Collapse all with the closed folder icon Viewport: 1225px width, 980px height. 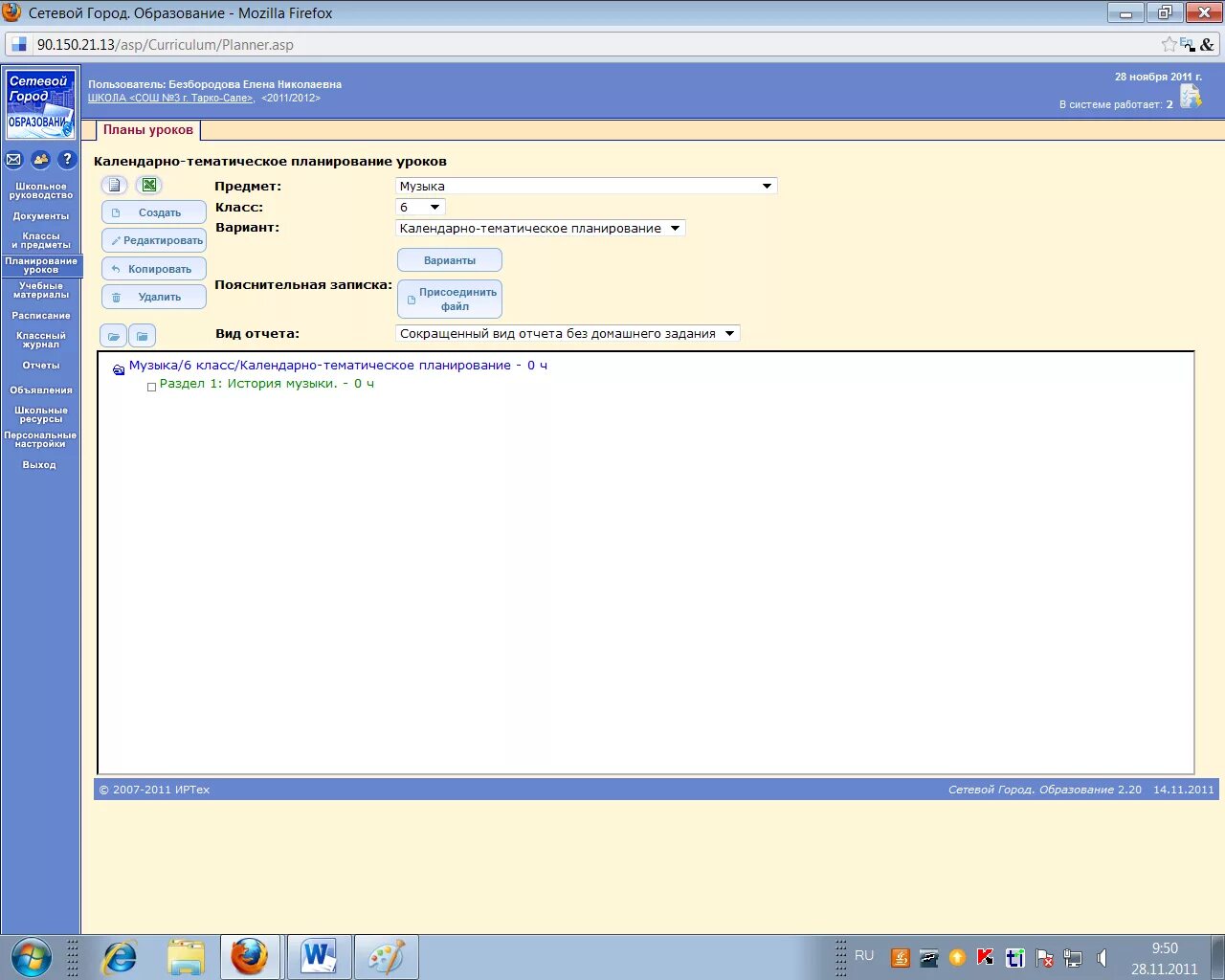click(x=142, y=336)
